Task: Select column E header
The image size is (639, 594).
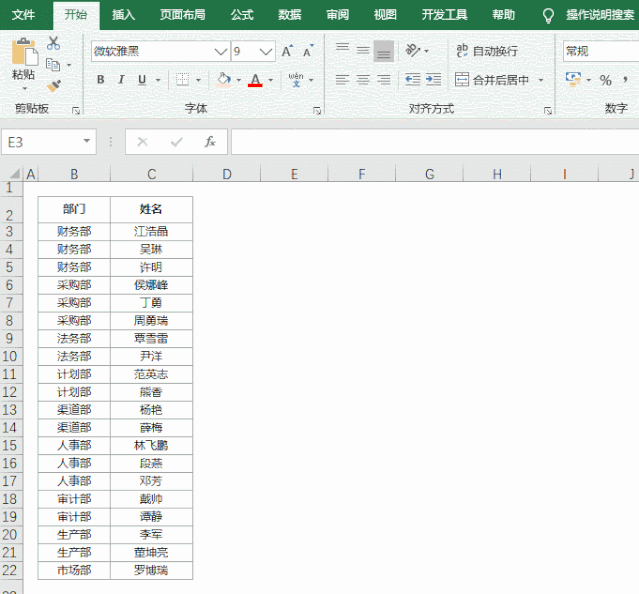Action: pyautogui.click(x=294, y=174)
